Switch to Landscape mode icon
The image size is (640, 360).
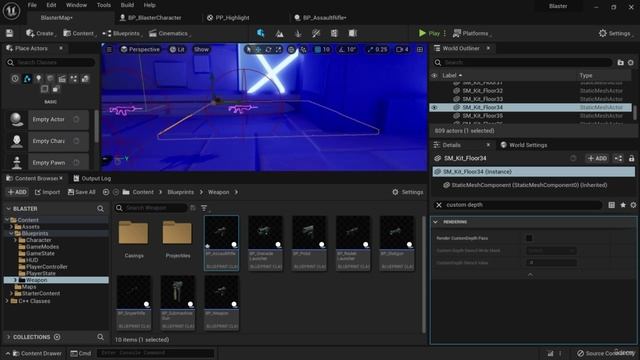pyautogui.click(x=279, y=33)
